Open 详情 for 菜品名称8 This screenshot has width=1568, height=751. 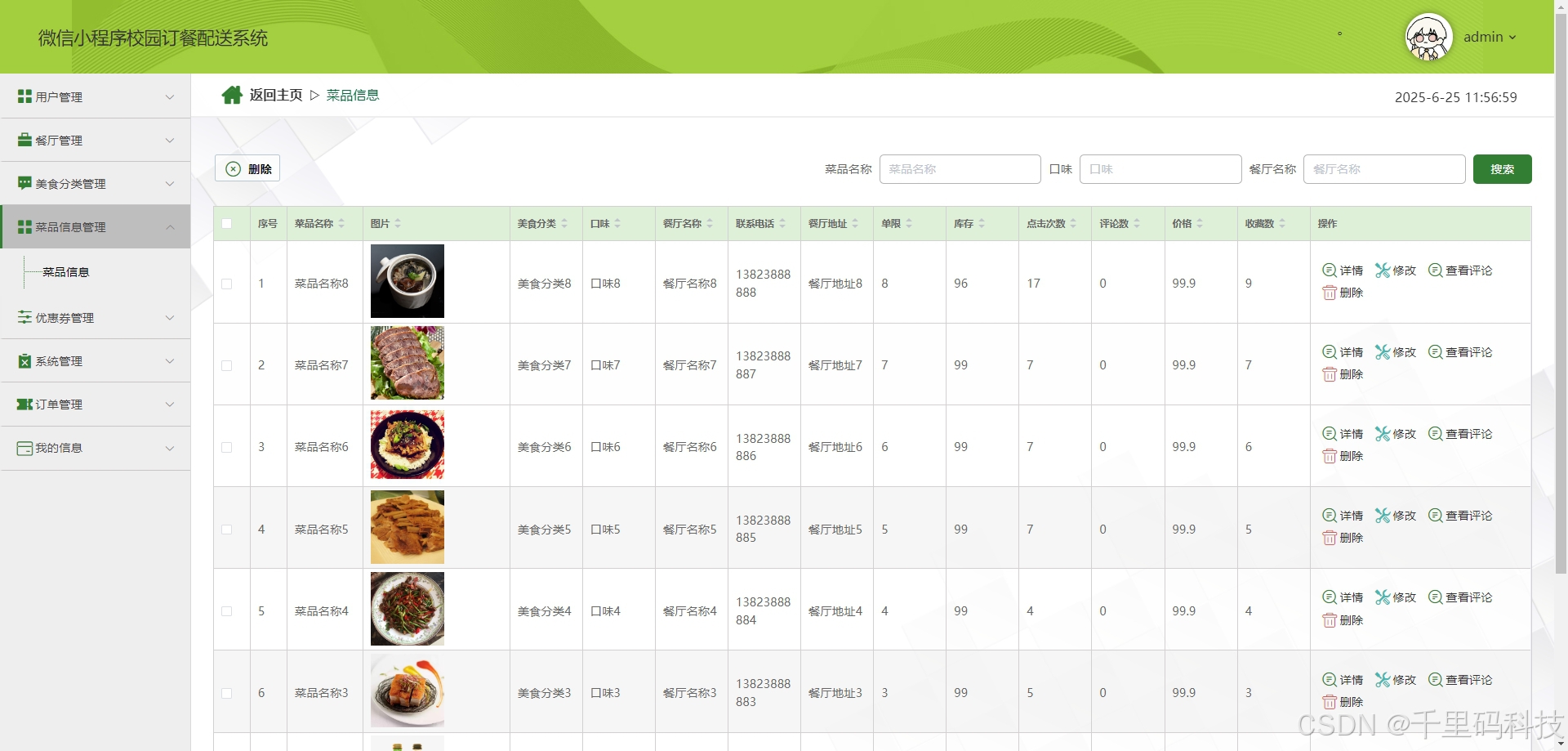tap(1343, 270)
